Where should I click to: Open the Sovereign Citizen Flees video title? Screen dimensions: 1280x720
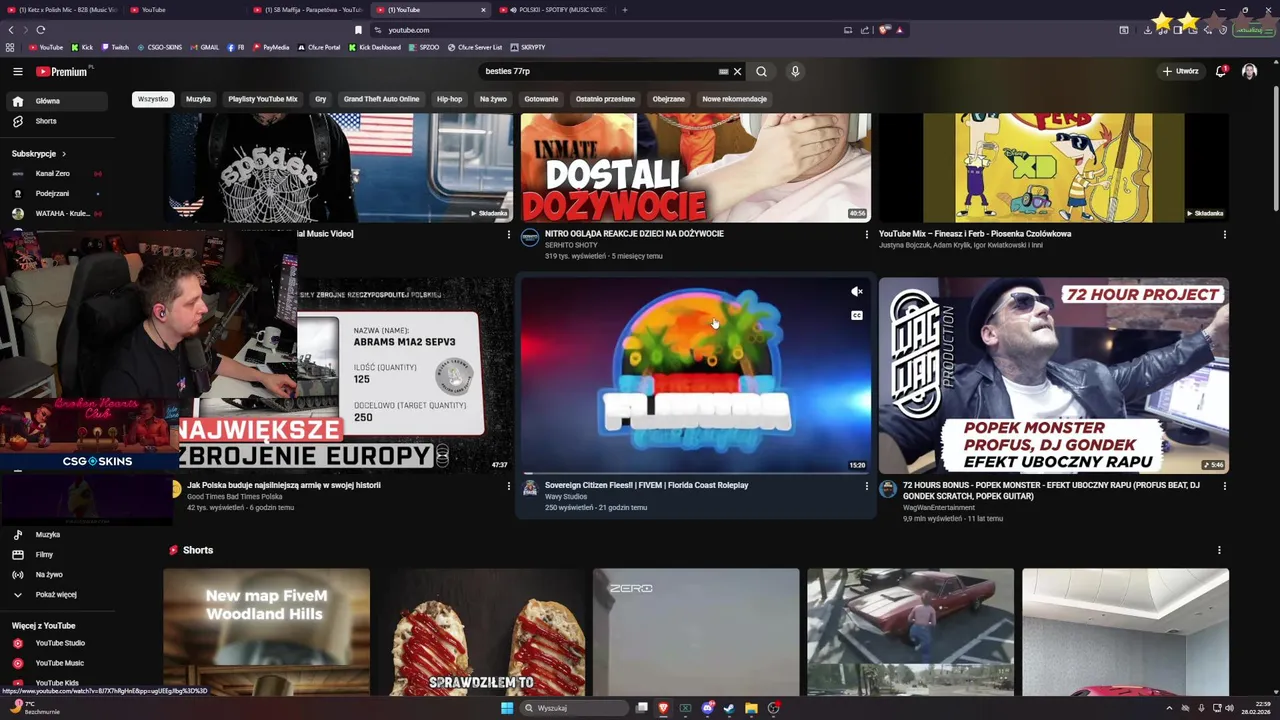click(646, 485)
